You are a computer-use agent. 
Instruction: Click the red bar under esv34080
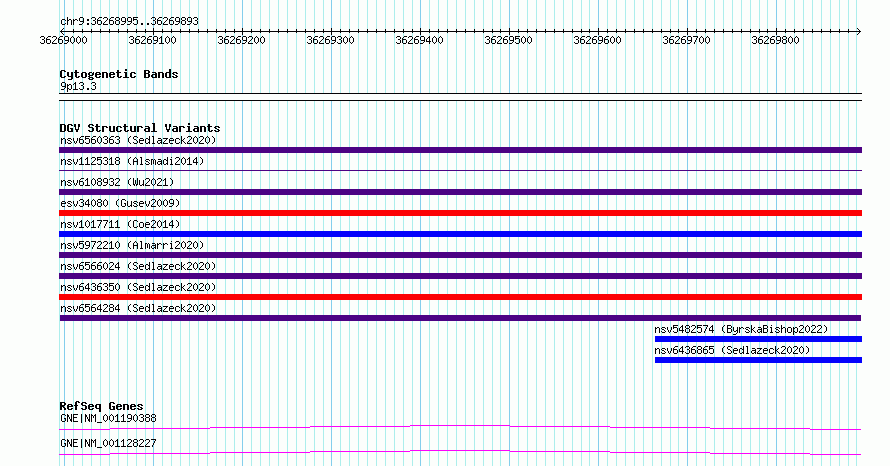460,213
